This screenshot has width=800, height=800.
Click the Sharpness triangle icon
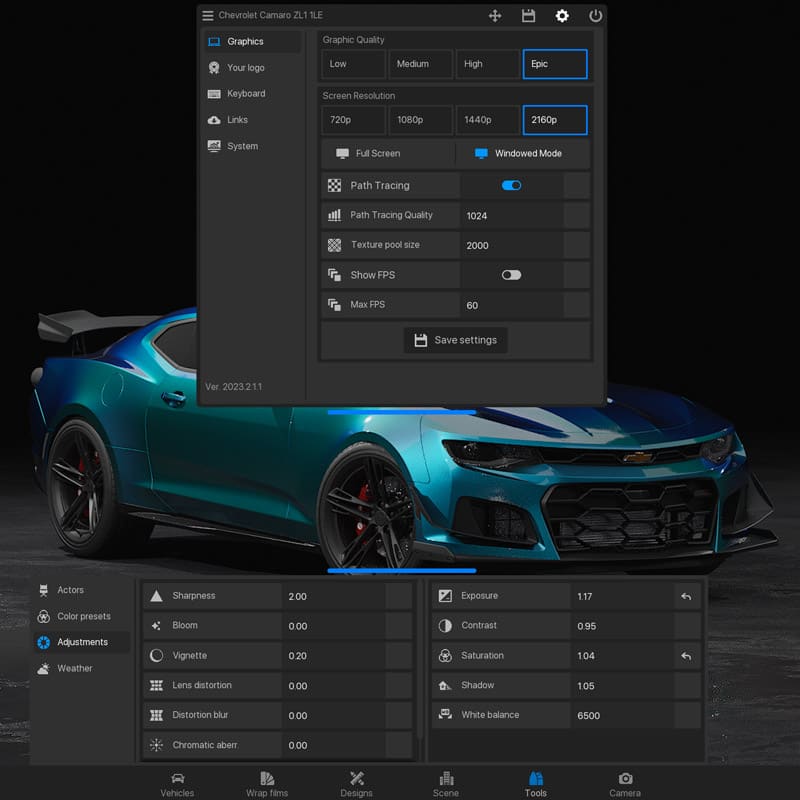click(156, 596)
